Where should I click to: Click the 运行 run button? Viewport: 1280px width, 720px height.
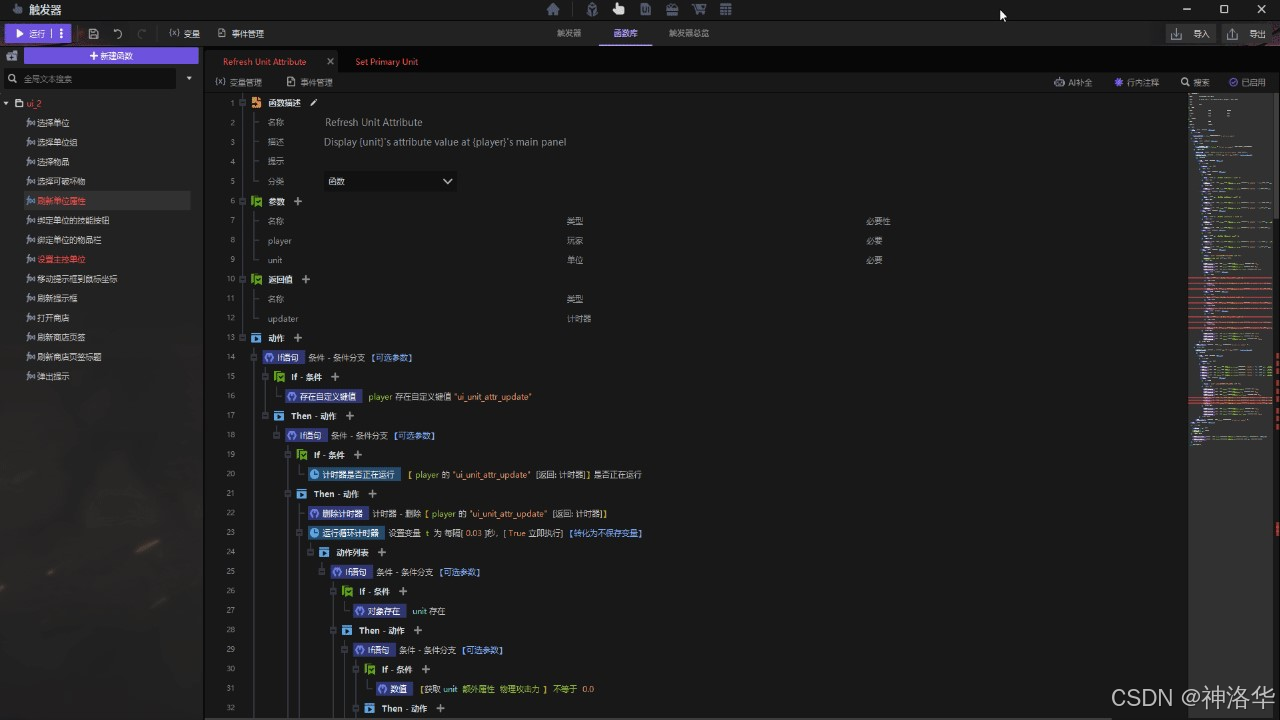tap(29, 33)
